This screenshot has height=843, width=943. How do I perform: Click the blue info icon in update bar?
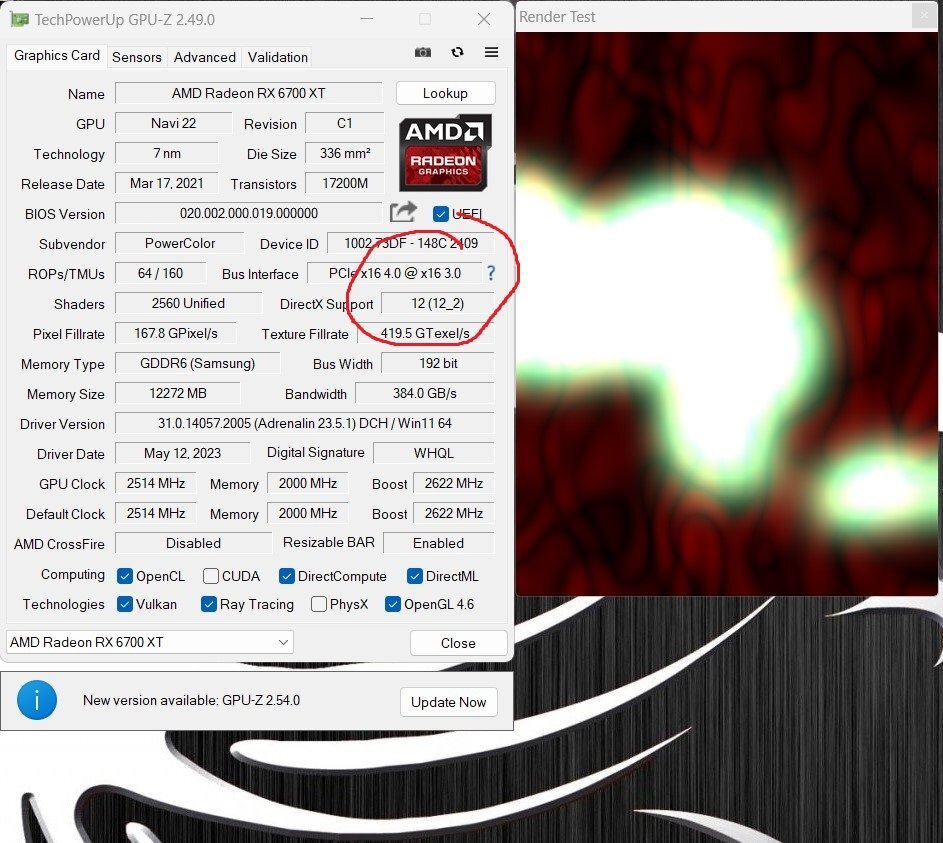(37, 700)
